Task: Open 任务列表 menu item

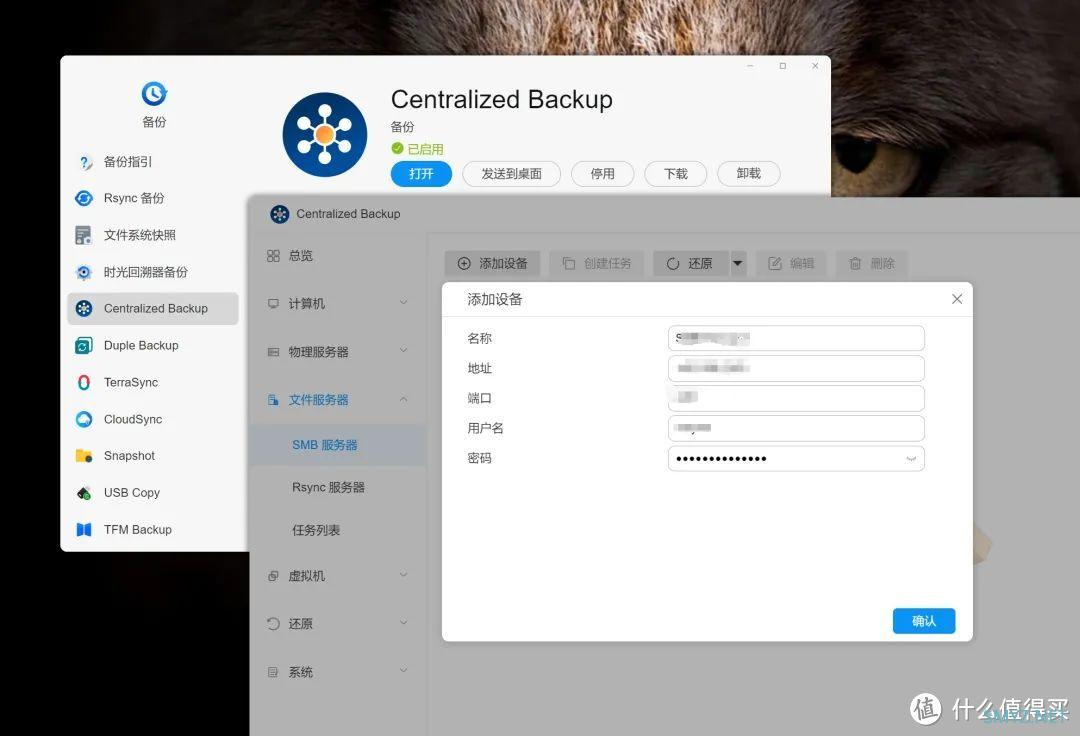Action: (x=338, y=530)
